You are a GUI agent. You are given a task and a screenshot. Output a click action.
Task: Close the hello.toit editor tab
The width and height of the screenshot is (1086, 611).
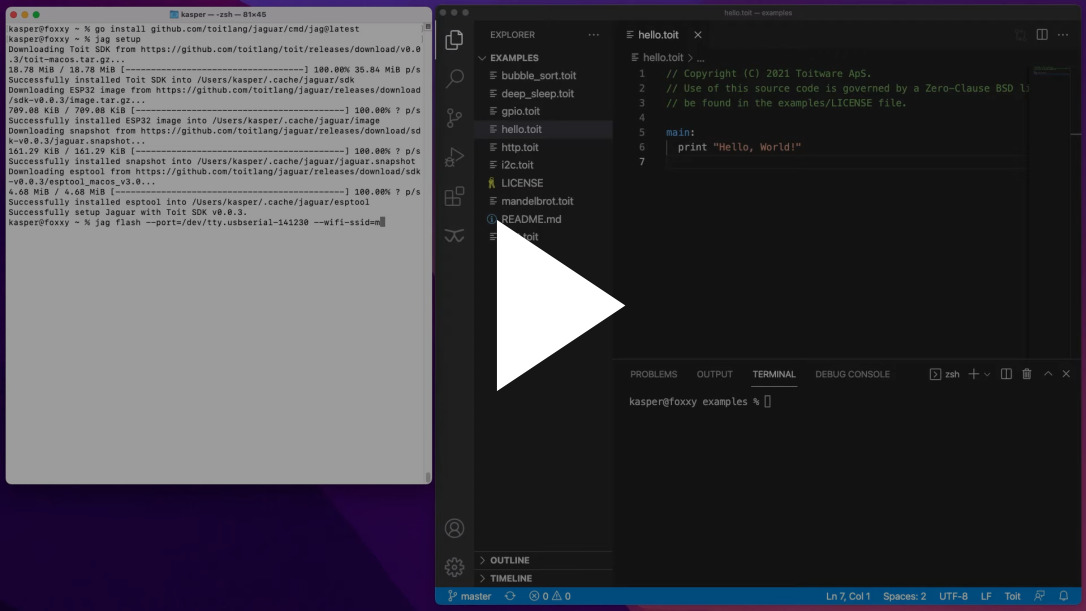pyautogui.click(x=697, y=35)
